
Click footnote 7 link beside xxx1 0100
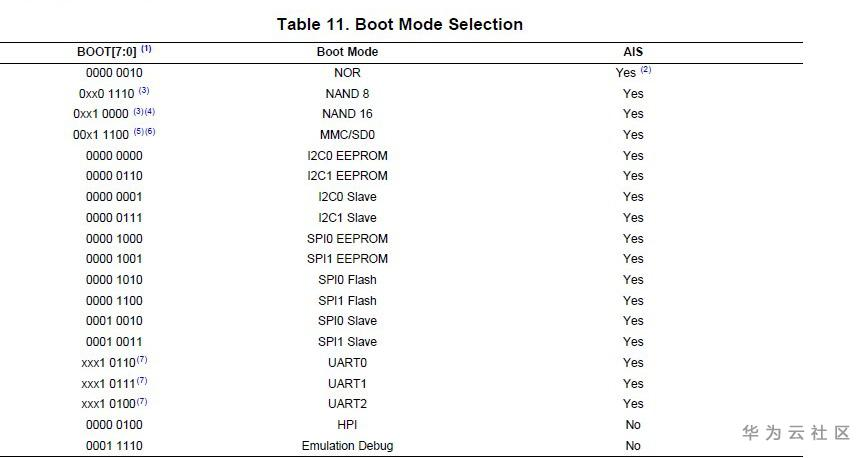click(142, 401)
